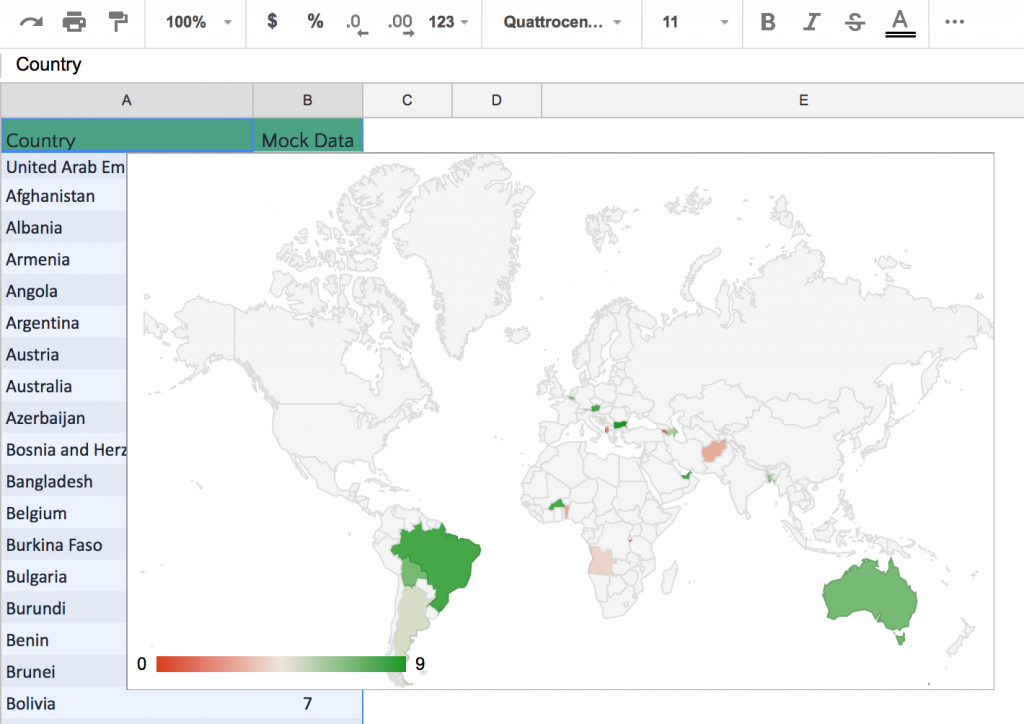
Task: Decrease decimal places
Action: [356, 21]
